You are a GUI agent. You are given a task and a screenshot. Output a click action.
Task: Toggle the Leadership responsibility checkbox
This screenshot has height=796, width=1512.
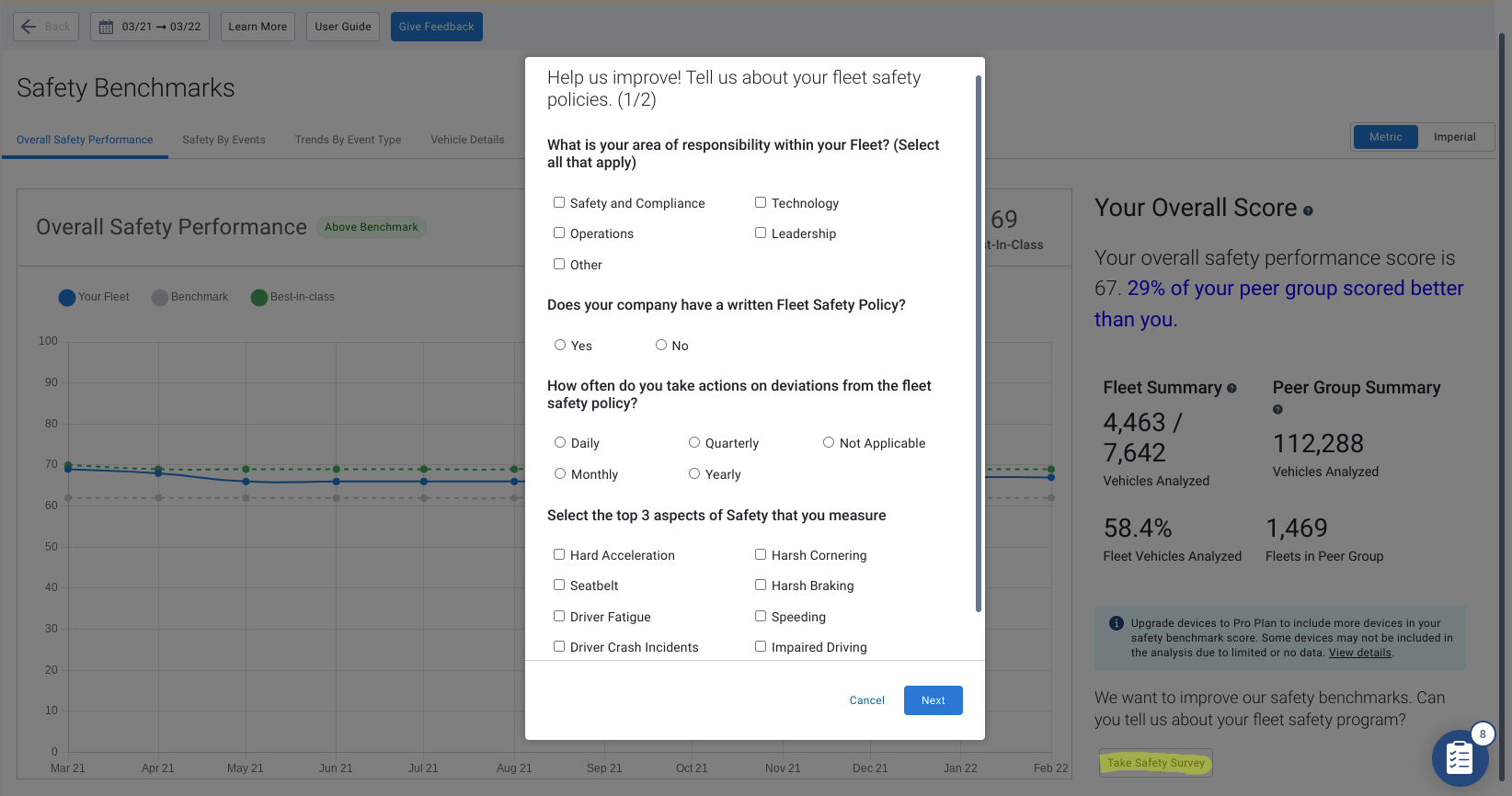coord(761,233)
